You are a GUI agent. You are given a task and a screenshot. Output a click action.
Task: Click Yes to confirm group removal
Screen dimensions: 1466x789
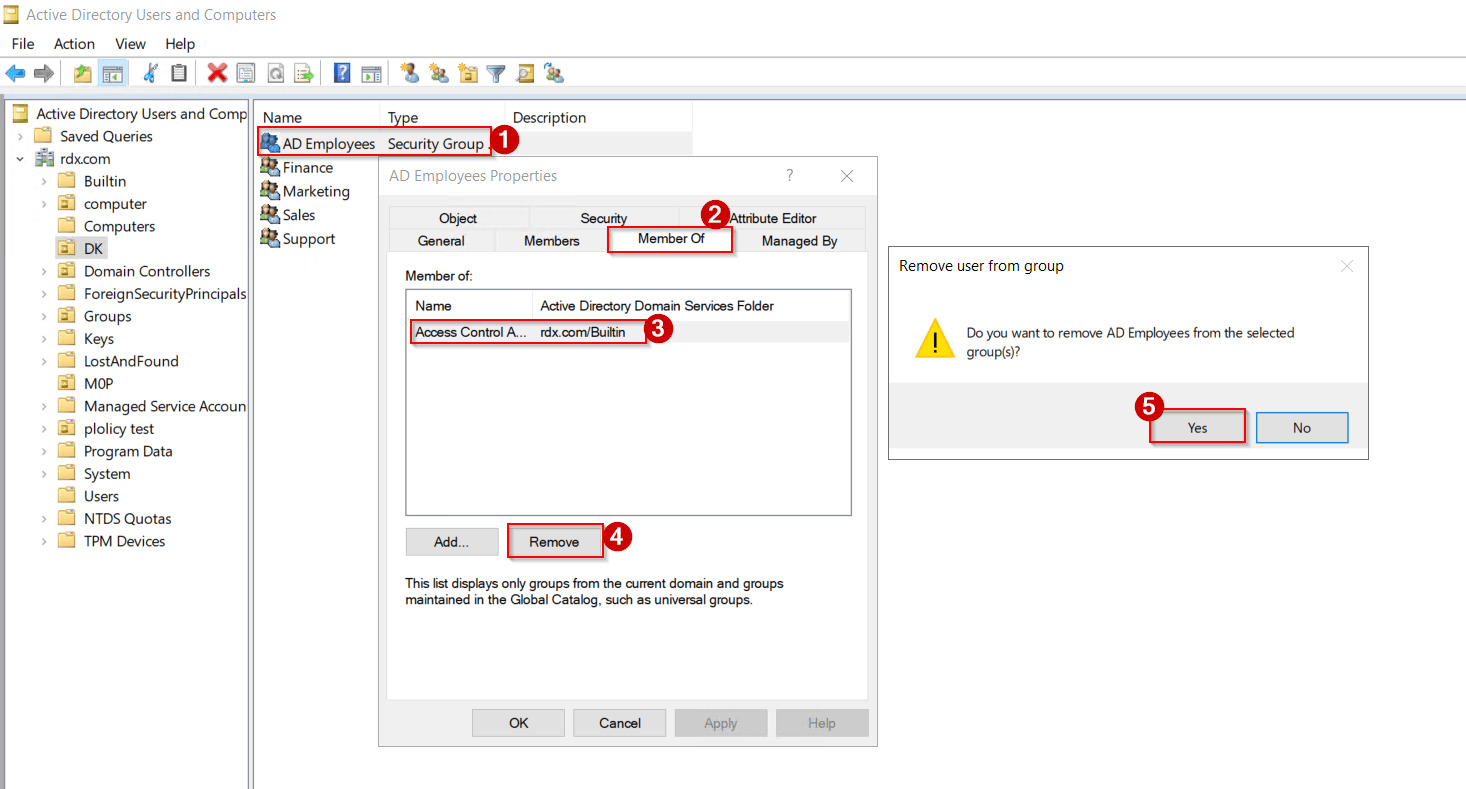[1196, 426]
